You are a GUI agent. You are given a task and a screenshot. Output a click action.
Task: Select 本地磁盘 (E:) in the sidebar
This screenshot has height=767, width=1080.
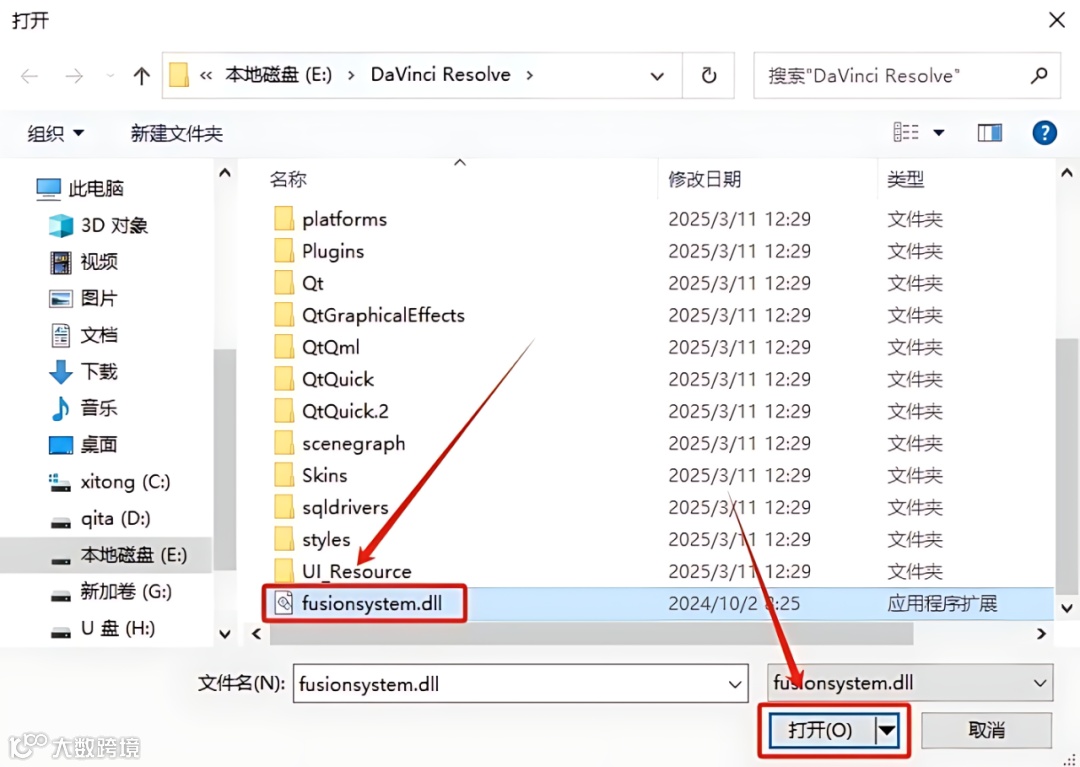pos(106,555)
